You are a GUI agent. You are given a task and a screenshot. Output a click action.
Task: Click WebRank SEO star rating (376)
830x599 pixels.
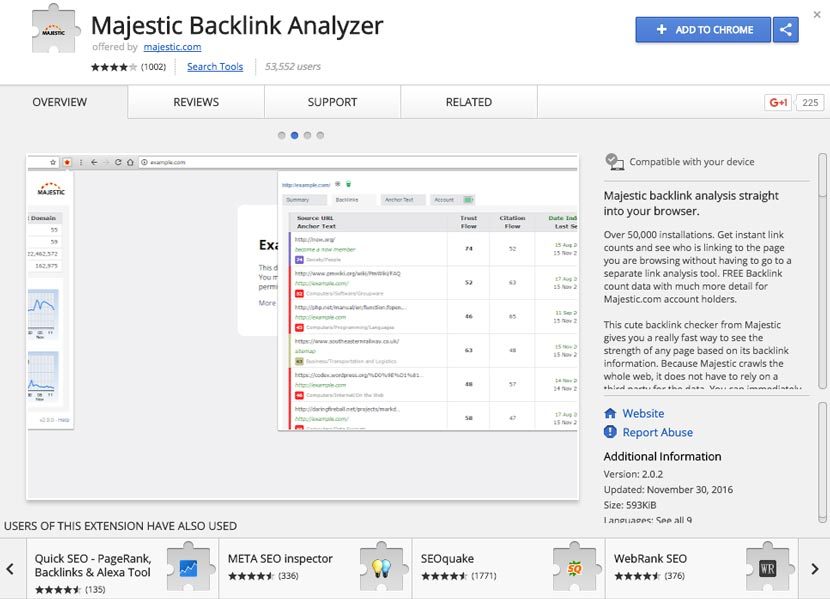click(649, 576)
